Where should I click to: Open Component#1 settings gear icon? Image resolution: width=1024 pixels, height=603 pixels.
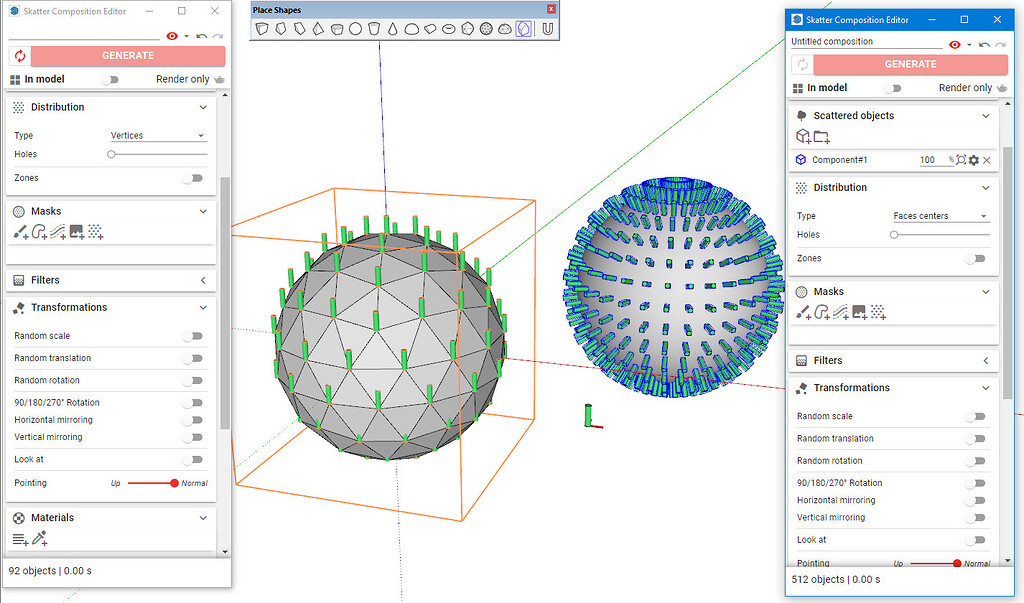(x=972, y=159)
